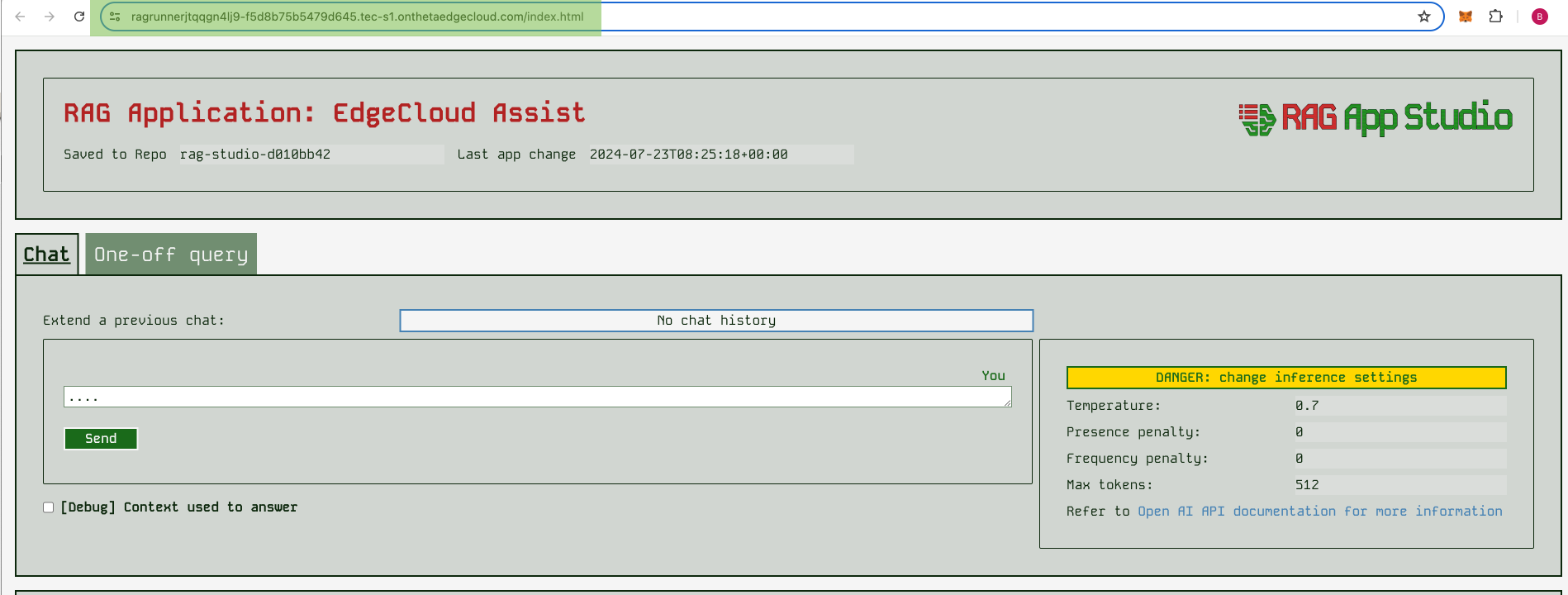Reload the page with the refresh icon
Image resolution: width=1568 pixels, height=595 pixels.
(x=79, y=17)
